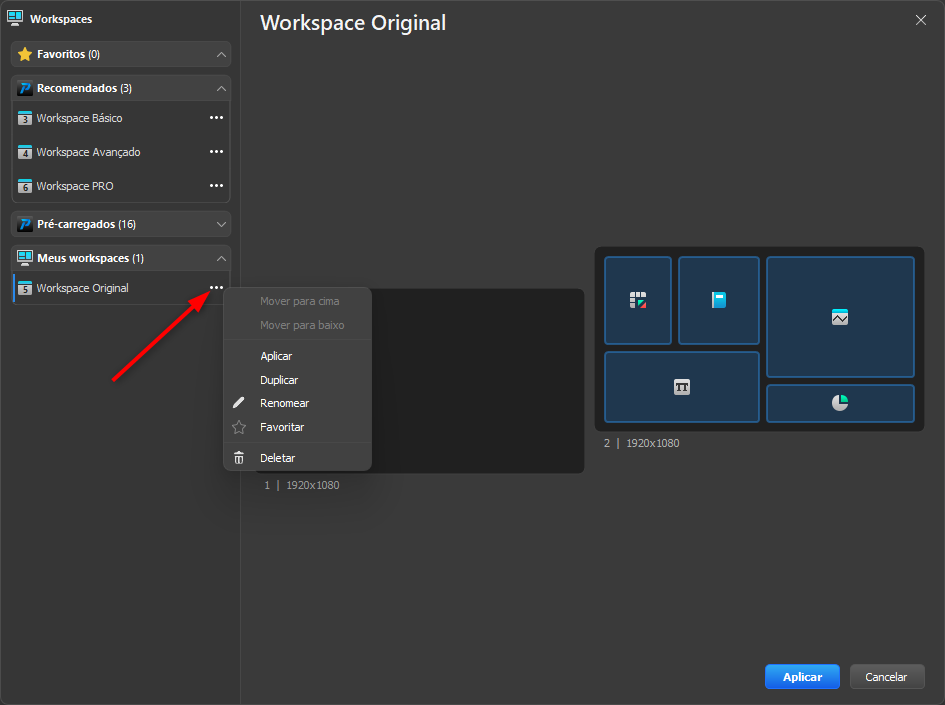Open the options dots for Workspace Original

point(216,287)
